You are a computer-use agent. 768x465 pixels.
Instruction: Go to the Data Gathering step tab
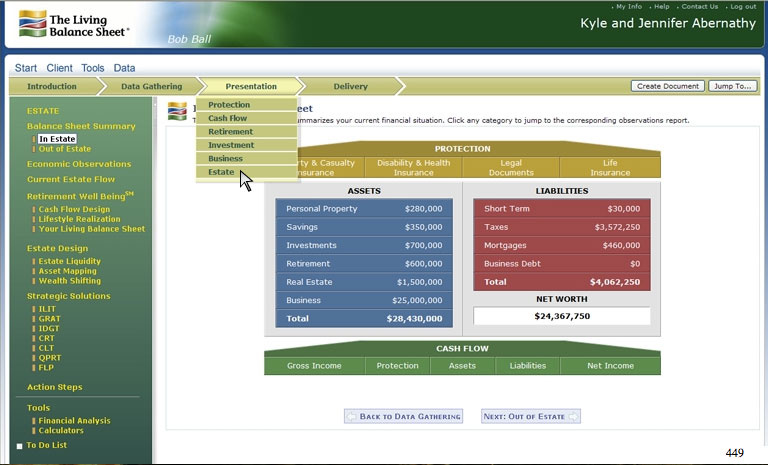pyautogui.click(x=151, y=86)
